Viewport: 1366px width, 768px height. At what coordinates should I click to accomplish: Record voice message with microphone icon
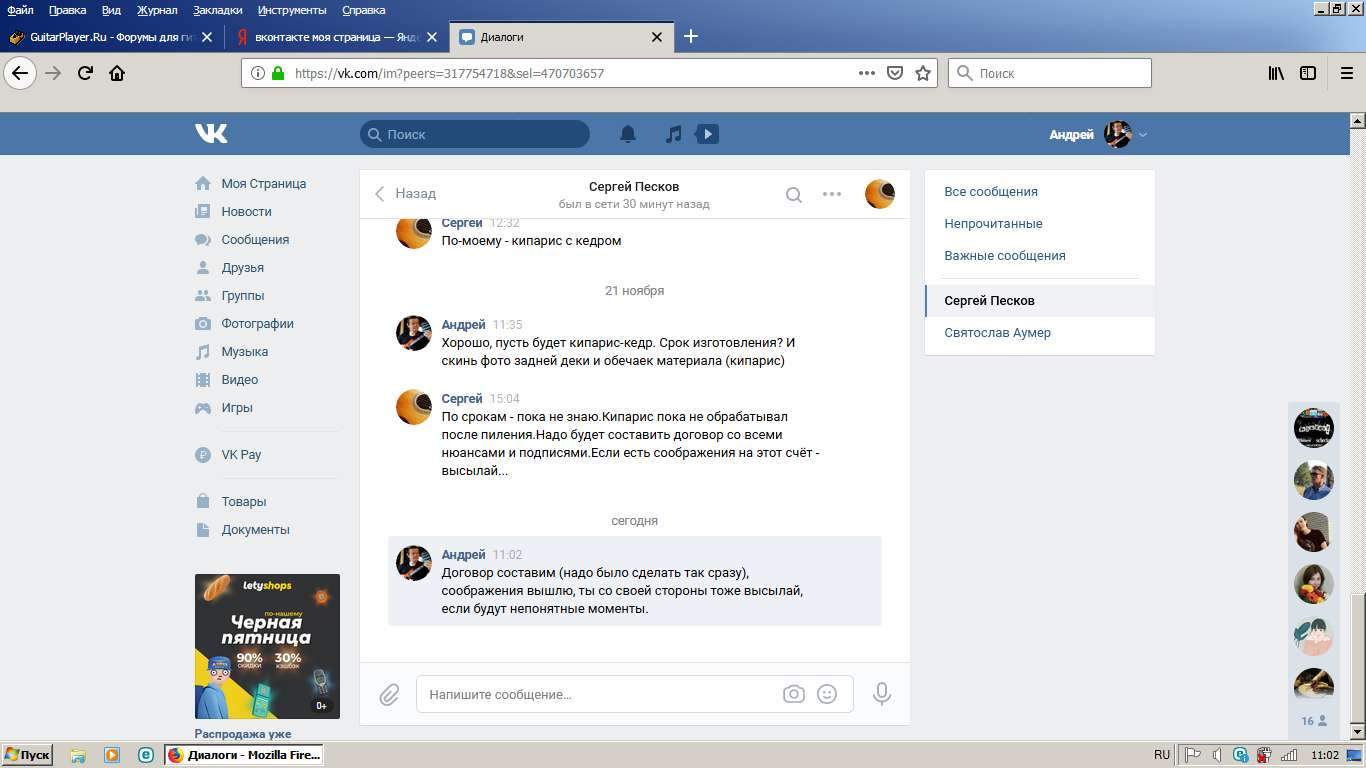tap(882, 694)
